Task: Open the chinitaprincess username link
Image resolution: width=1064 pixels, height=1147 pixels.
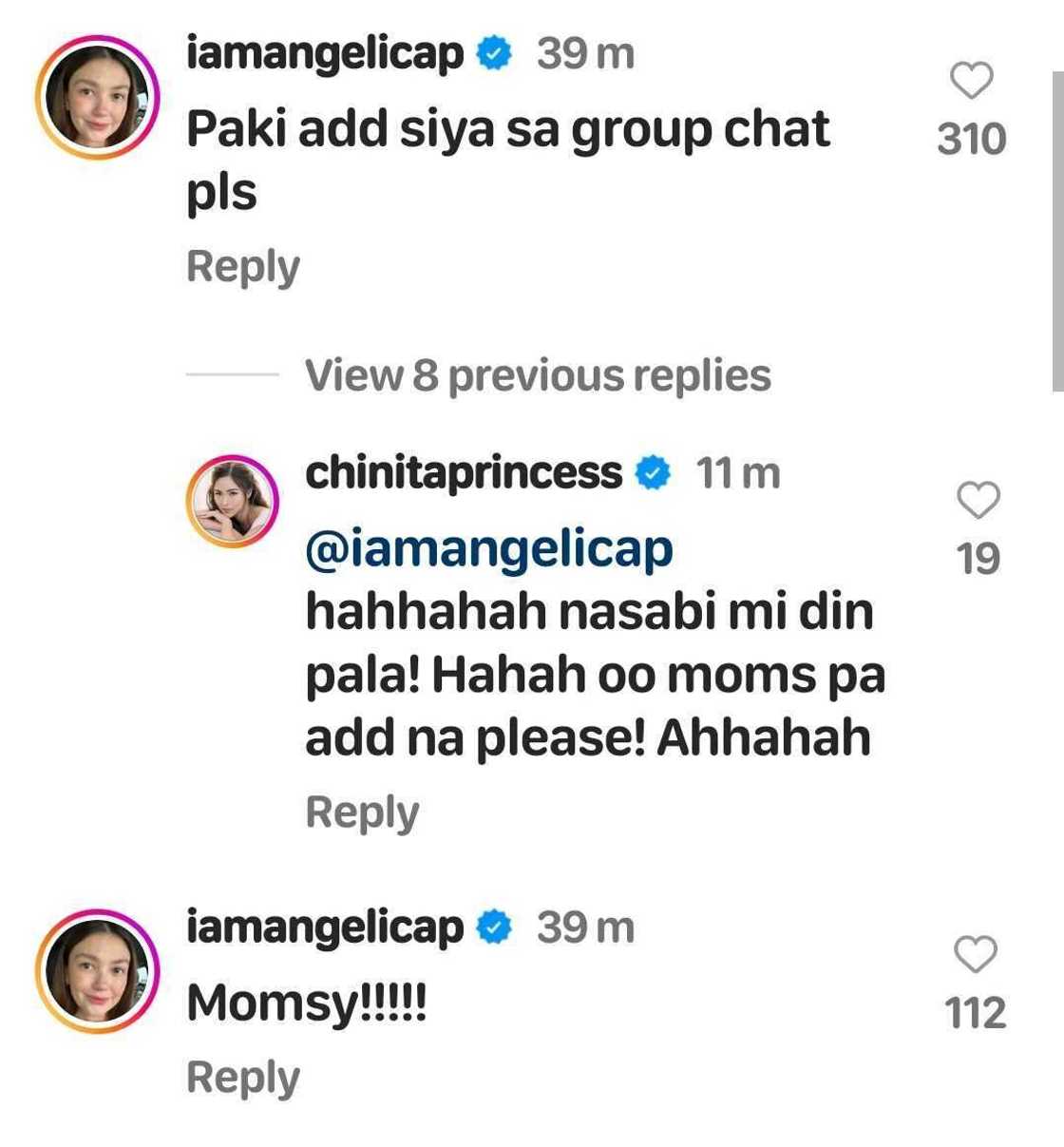Action: coord(464,473)
